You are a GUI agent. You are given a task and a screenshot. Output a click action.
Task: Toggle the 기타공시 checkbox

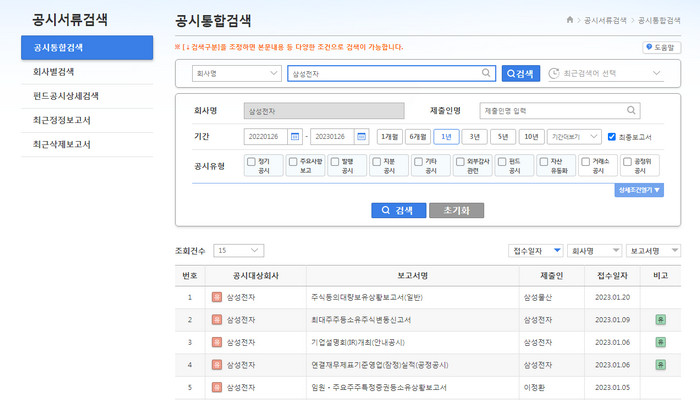[x=418, y=162]
